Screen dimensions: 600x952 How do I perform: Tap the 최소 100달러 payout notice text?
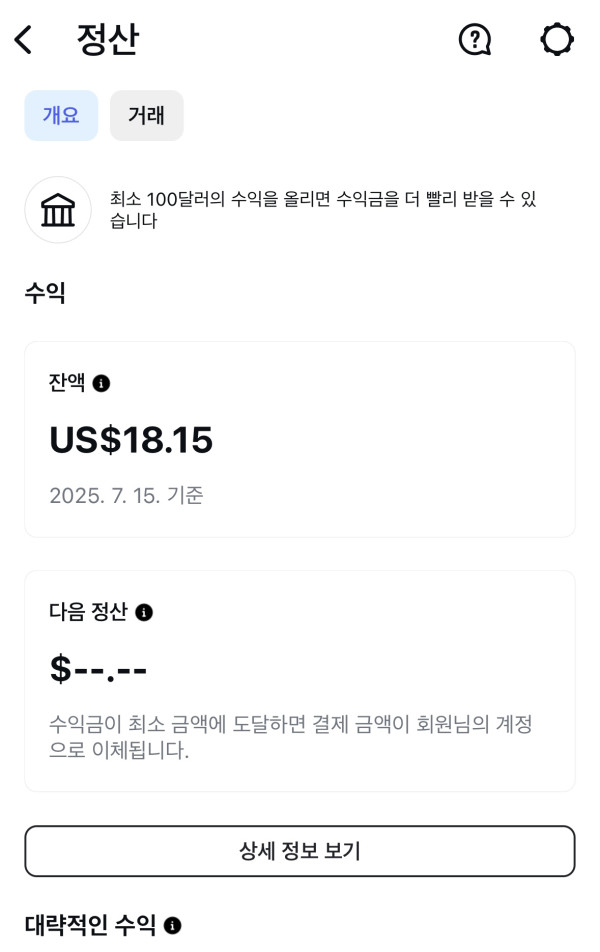pos(323,210)
